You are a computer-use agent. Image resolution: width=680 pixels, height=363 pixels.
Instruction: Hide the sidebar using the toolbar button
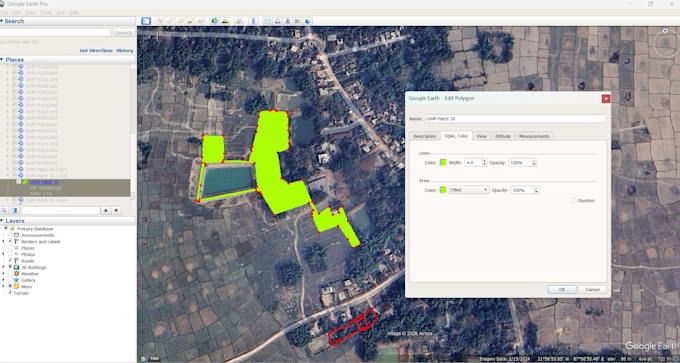146,21
